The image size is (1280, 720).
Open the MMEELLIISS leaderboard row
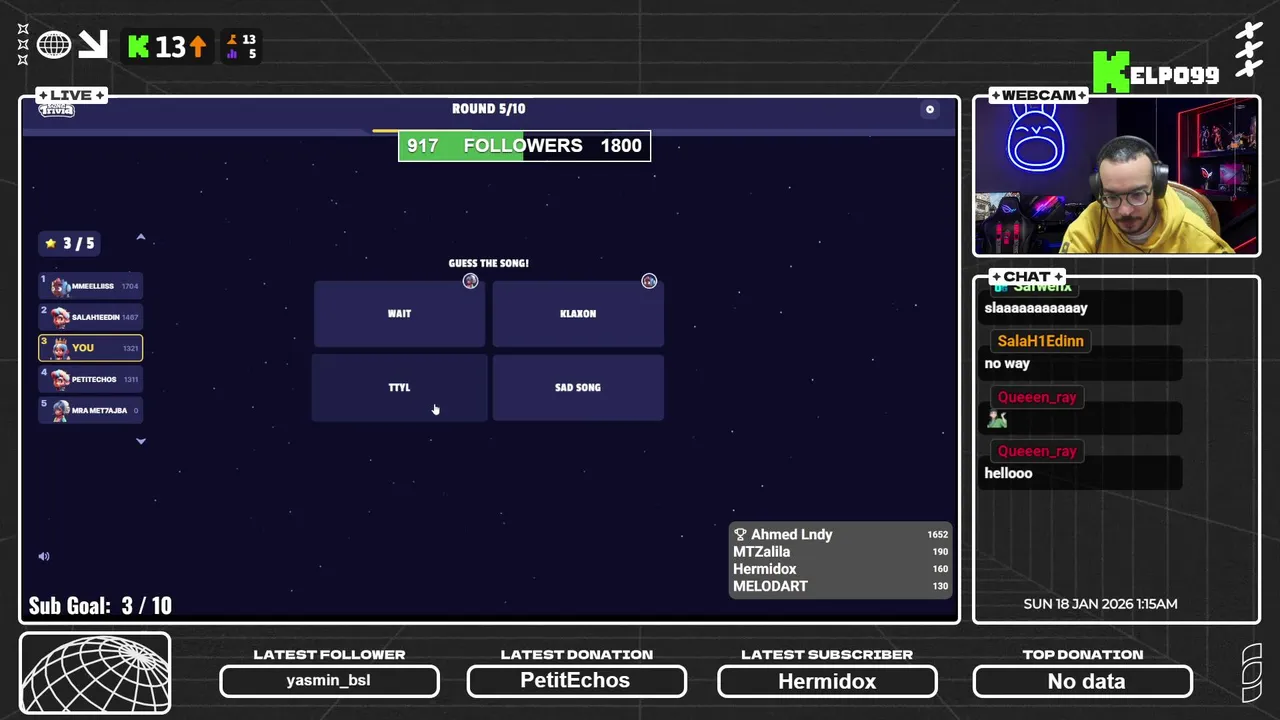90,286
